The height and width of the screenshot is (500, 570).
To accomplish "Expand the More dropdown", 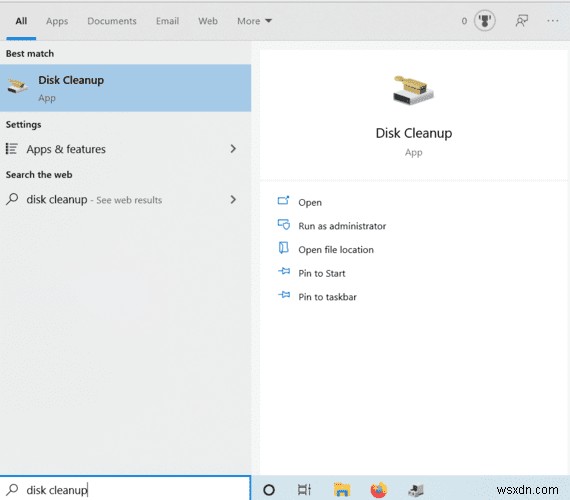I will point(254,21).
